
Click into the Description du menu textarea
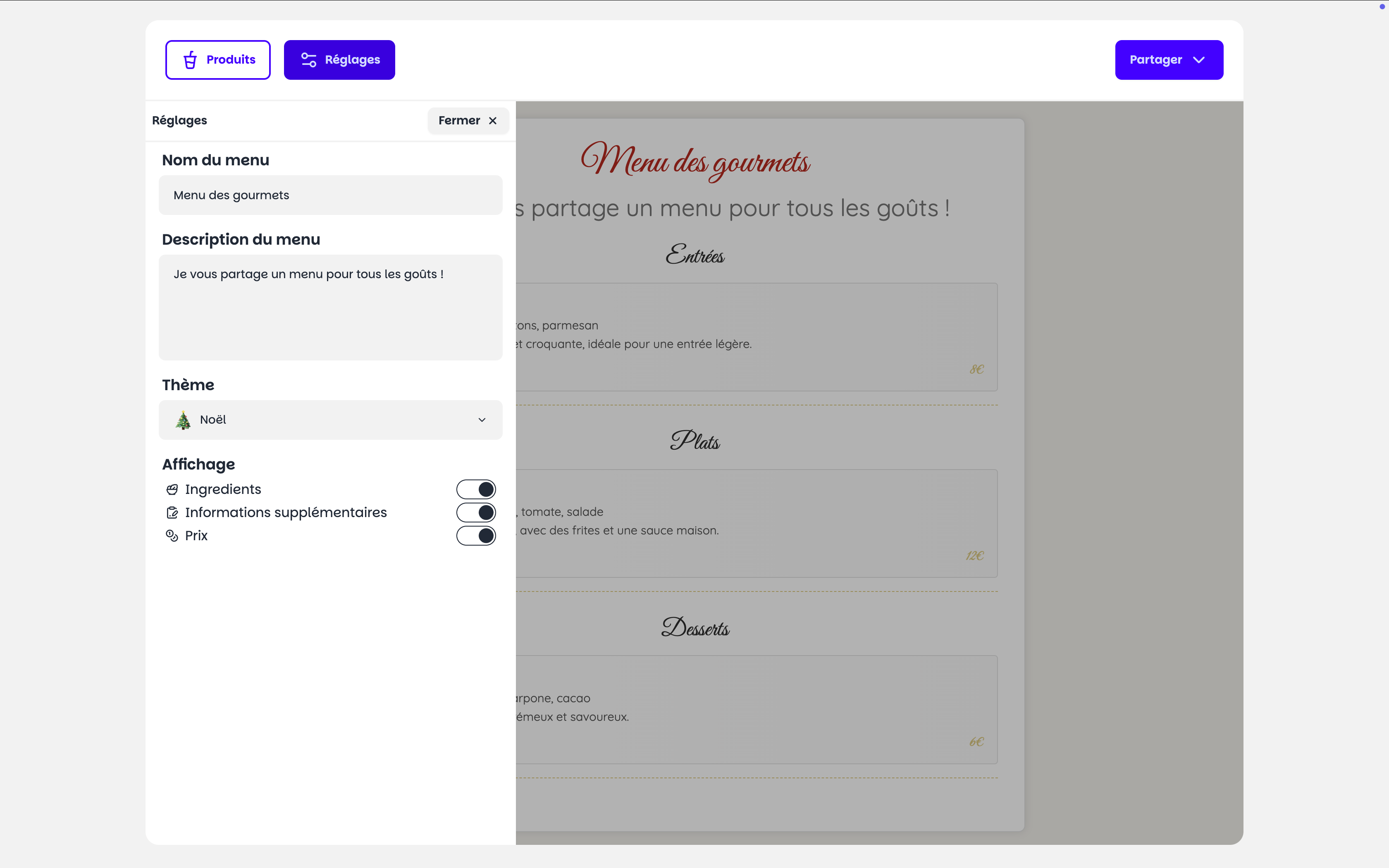click(331, 307)
